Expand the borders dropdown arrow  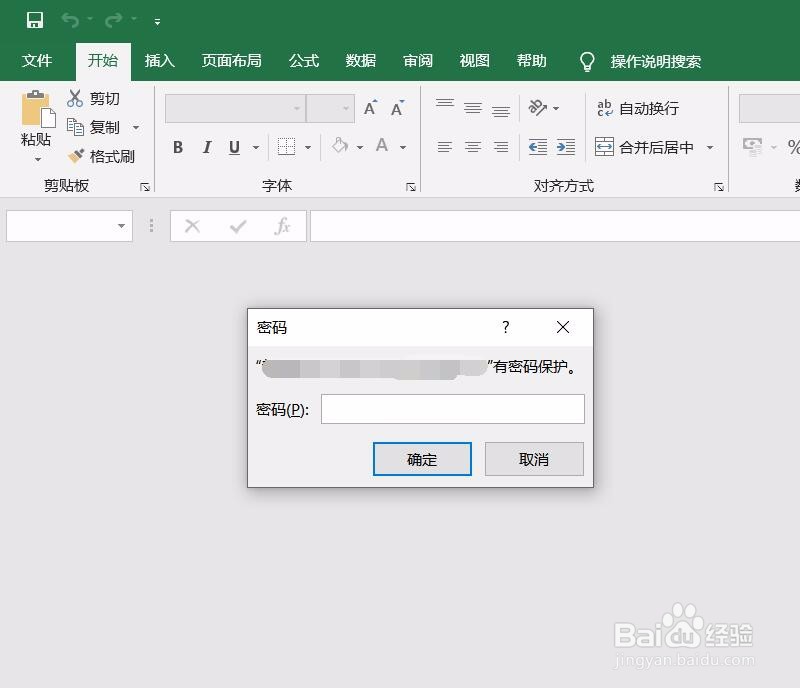[308, 148]
